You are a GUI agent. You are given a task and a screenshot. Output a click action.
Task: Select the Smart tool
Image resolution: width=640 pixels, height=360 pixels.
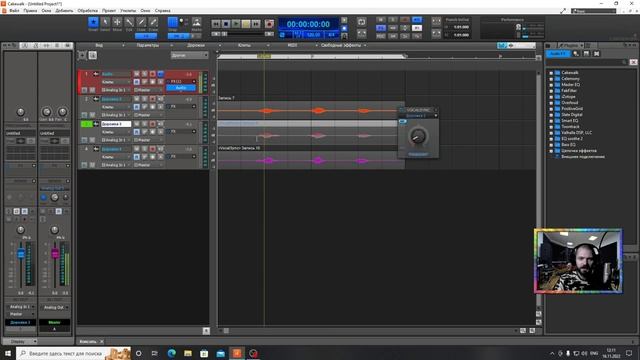pyautogui.click(x=93, y=22)
